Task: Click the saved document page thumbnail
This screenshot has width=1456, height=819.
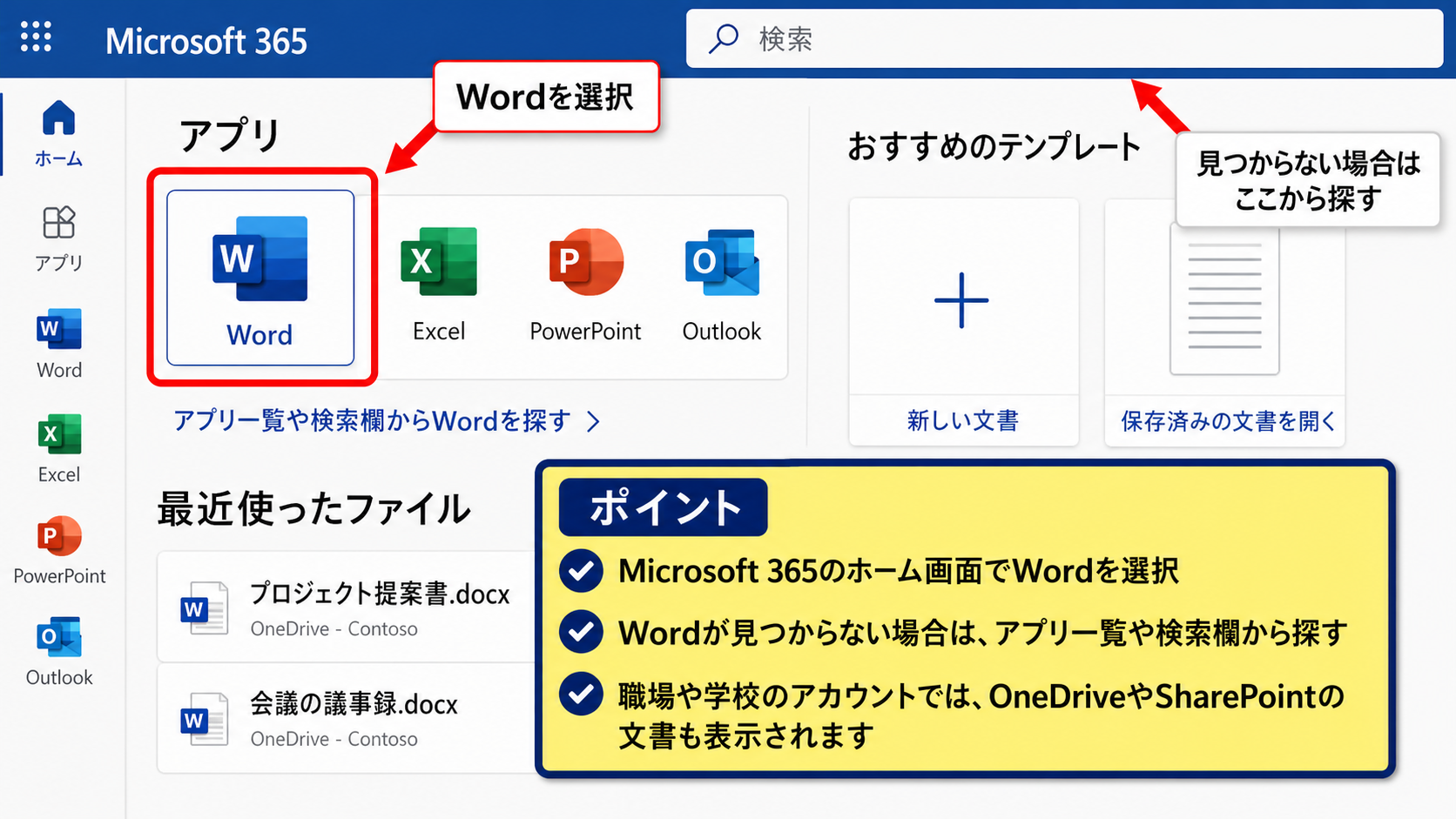Action: [1224, 300]
